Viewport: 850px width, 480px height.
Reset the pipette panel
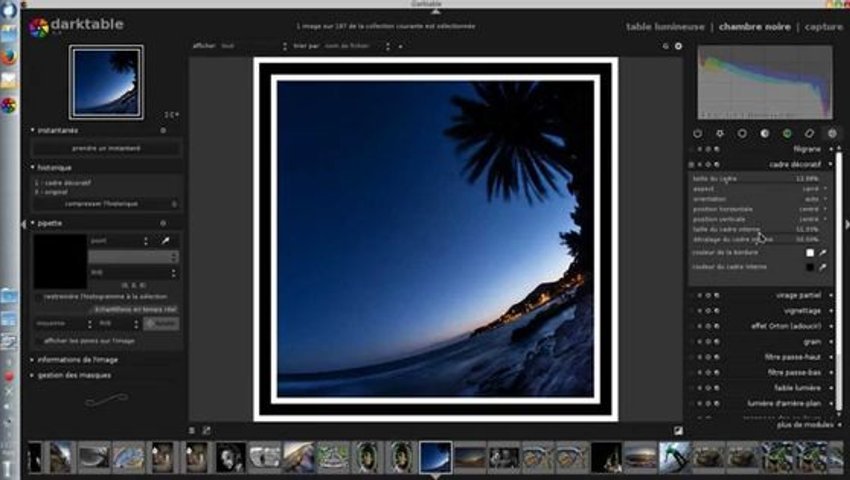[x=163, y=223]
